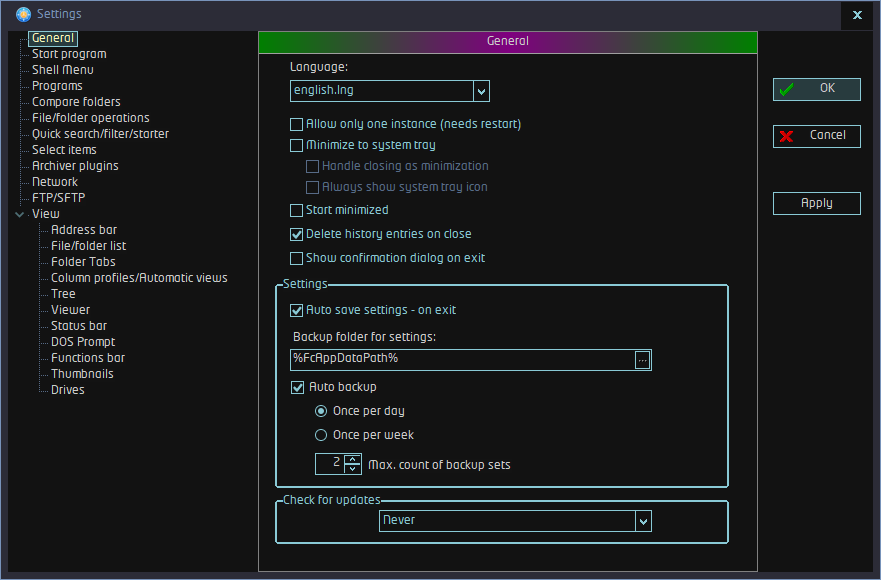Open the Language dropdown
The image size is (881, 580).
click(x=481, y=91)
